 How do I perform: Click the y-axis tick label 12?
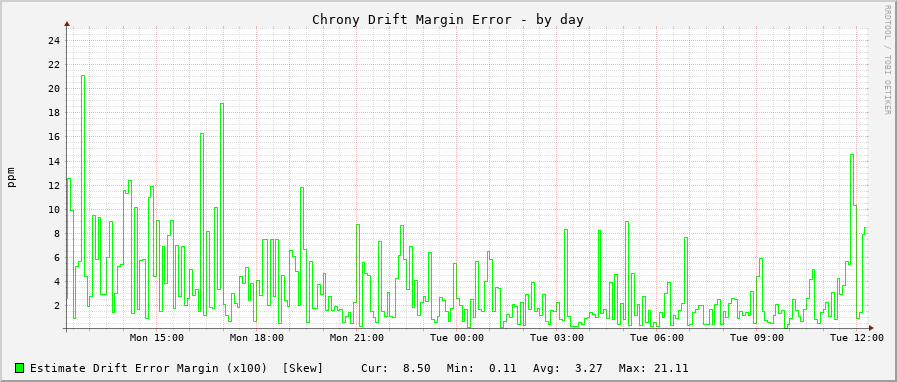(54, 185)
